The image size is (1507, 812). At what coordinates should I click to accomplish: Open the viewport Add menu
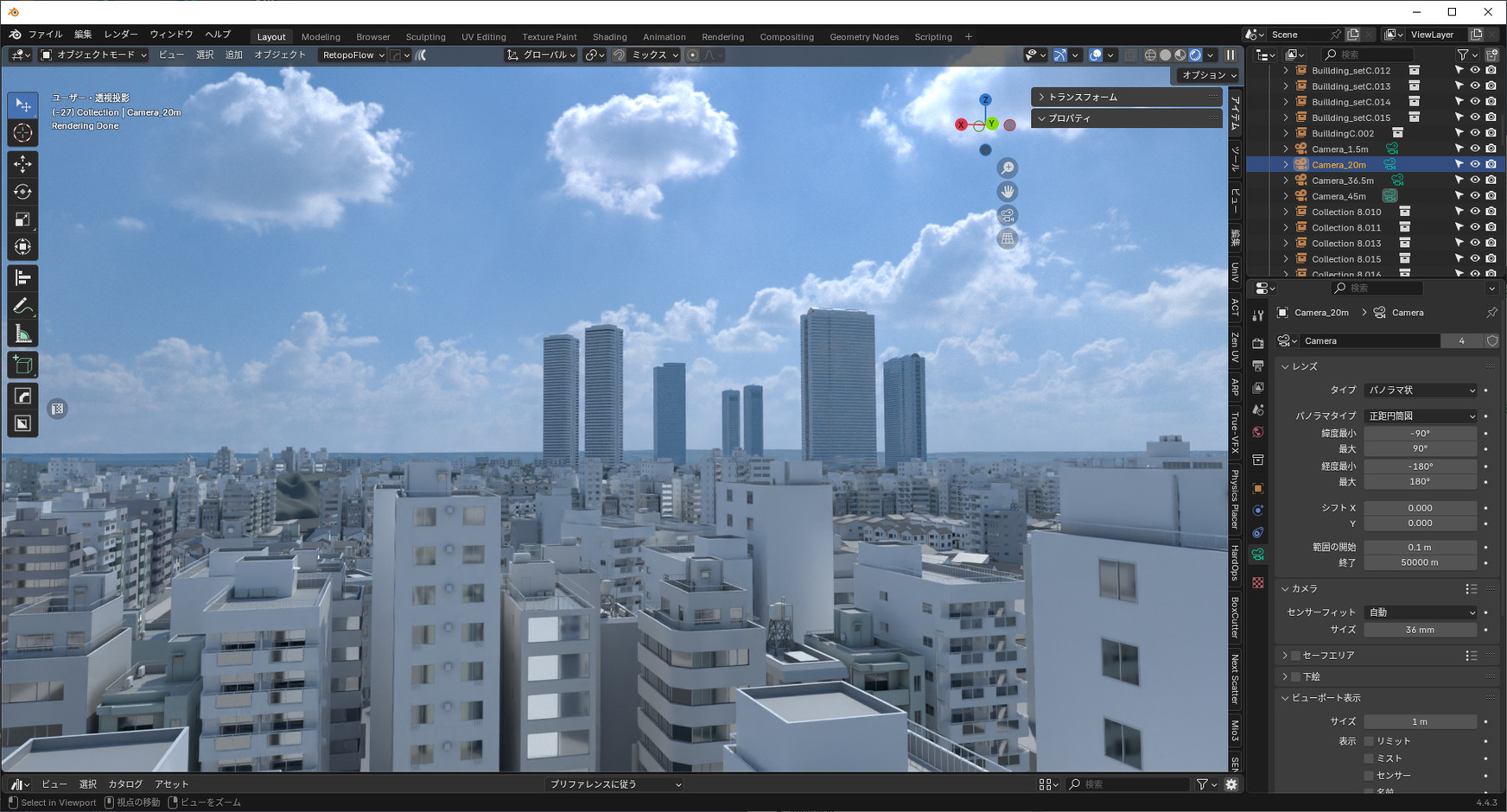233,54
